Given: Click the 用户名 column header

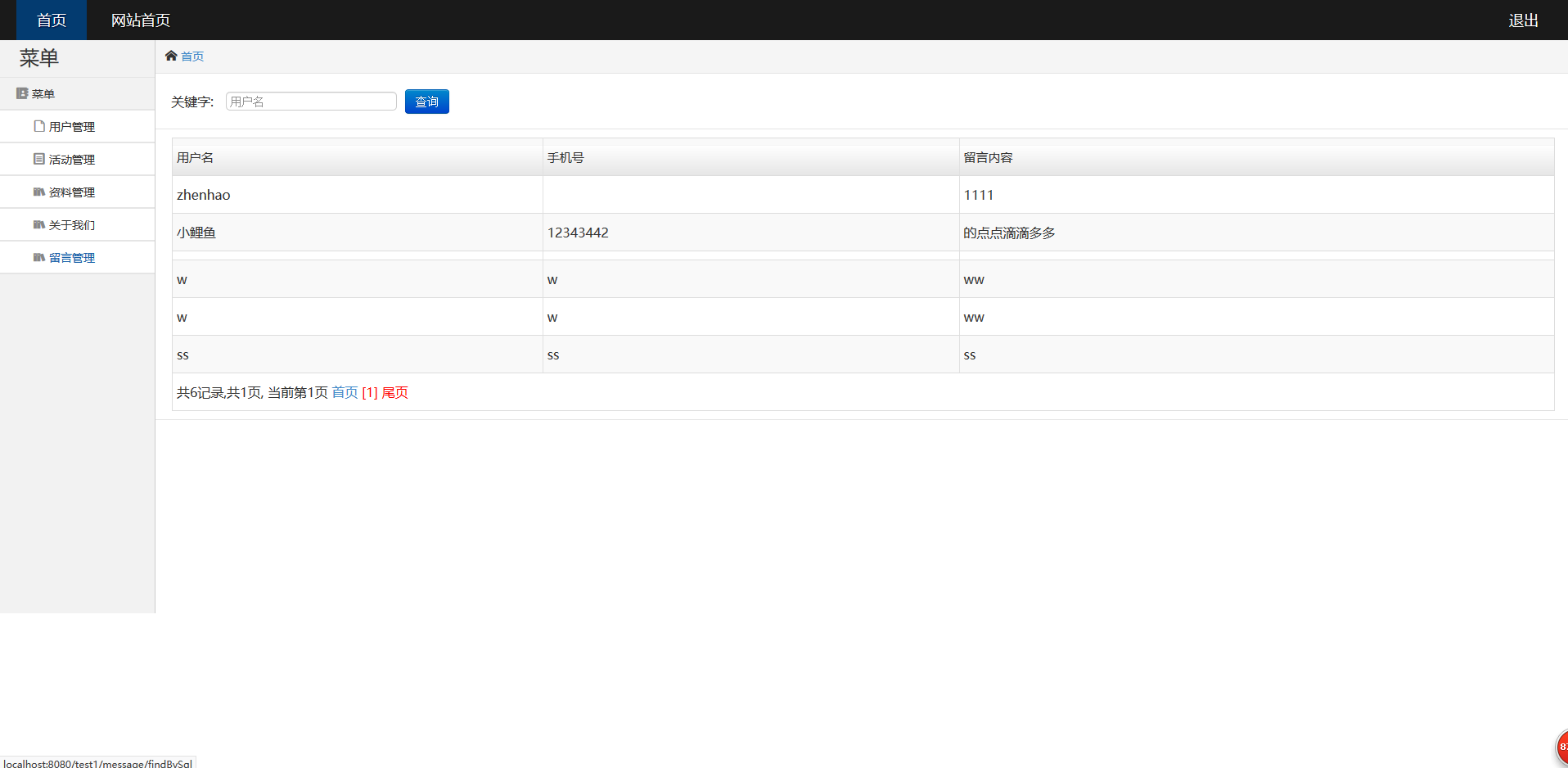Looking at the screenshot, I should (358, 157).
